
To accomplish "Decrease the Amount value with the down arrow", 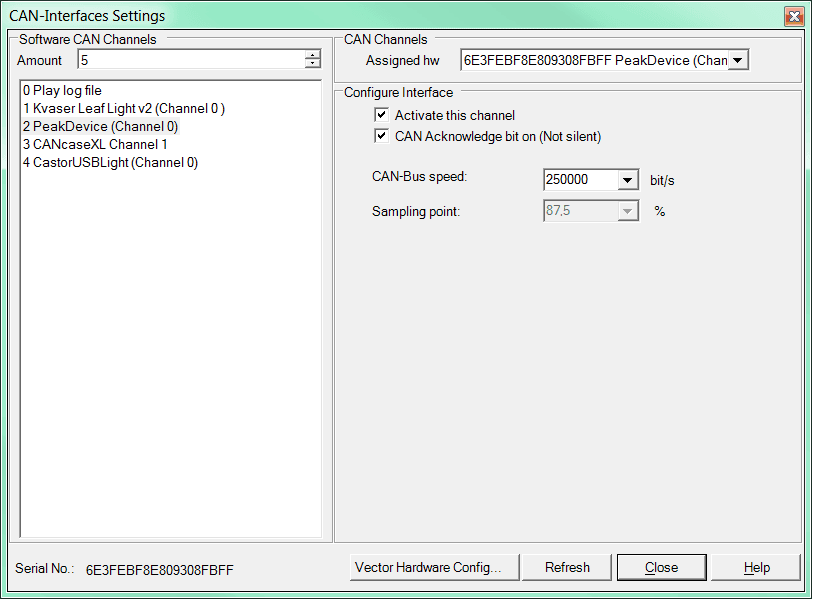I will [x=313, y=64].
